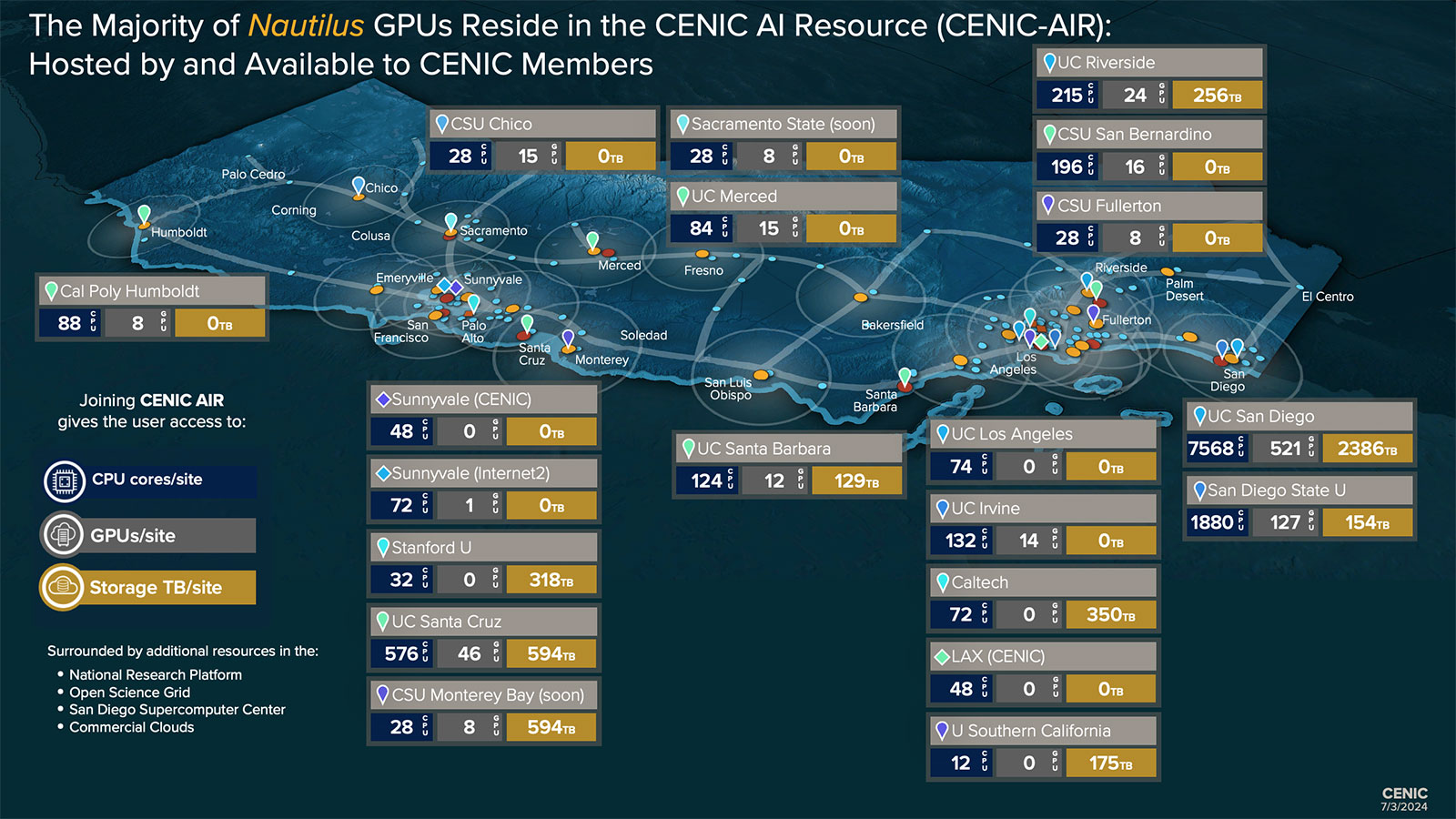Click the pin icon in San Diego State U card
1456x819 pixels.
[x=1199, y=490]
